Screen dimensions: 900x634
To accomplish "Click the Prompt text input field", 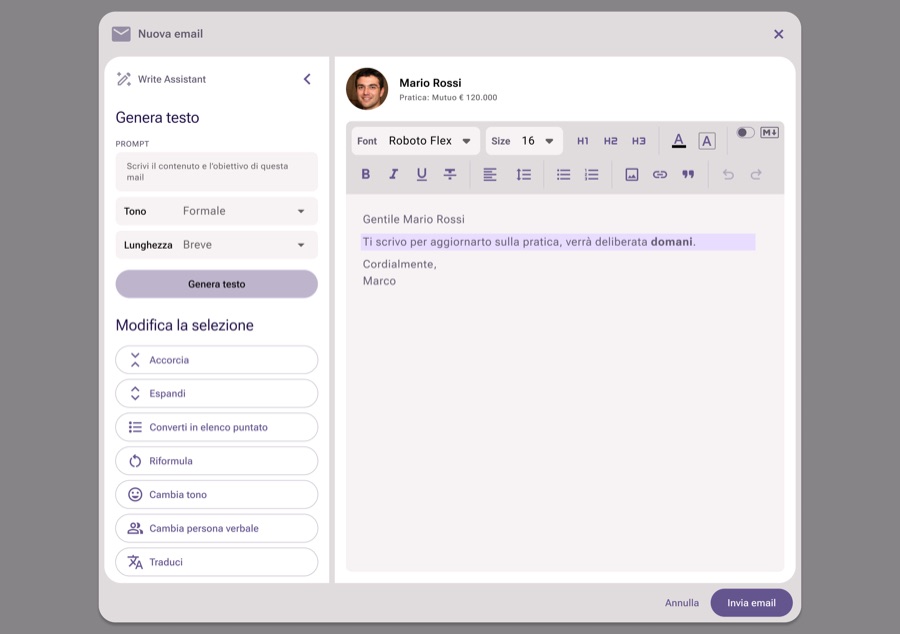I will 216,172.
